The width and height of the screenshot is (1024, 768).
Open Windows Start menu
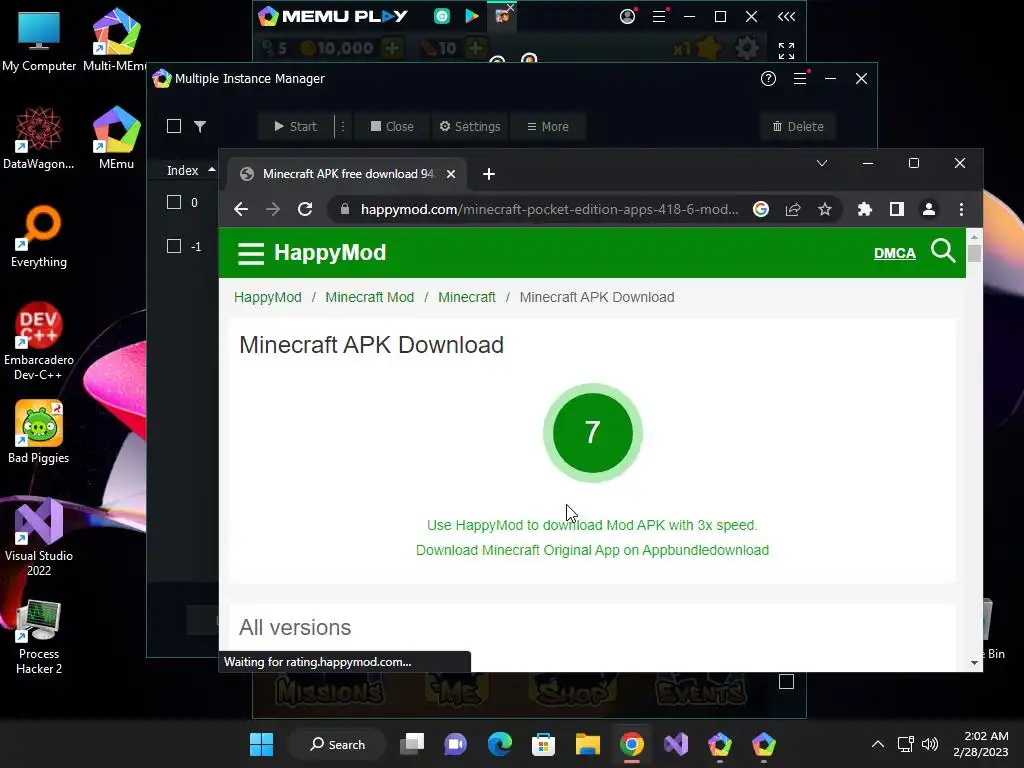tap(261, 744)
